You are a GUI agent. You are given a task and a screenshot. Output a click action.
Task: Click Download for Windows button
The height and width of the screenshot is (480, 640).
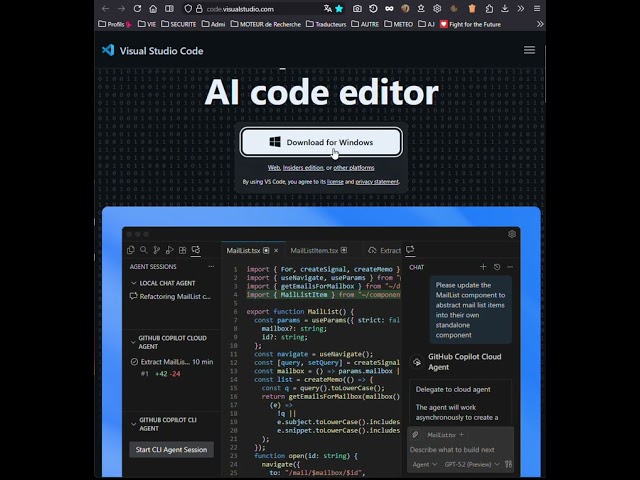[x=321, y=142]
